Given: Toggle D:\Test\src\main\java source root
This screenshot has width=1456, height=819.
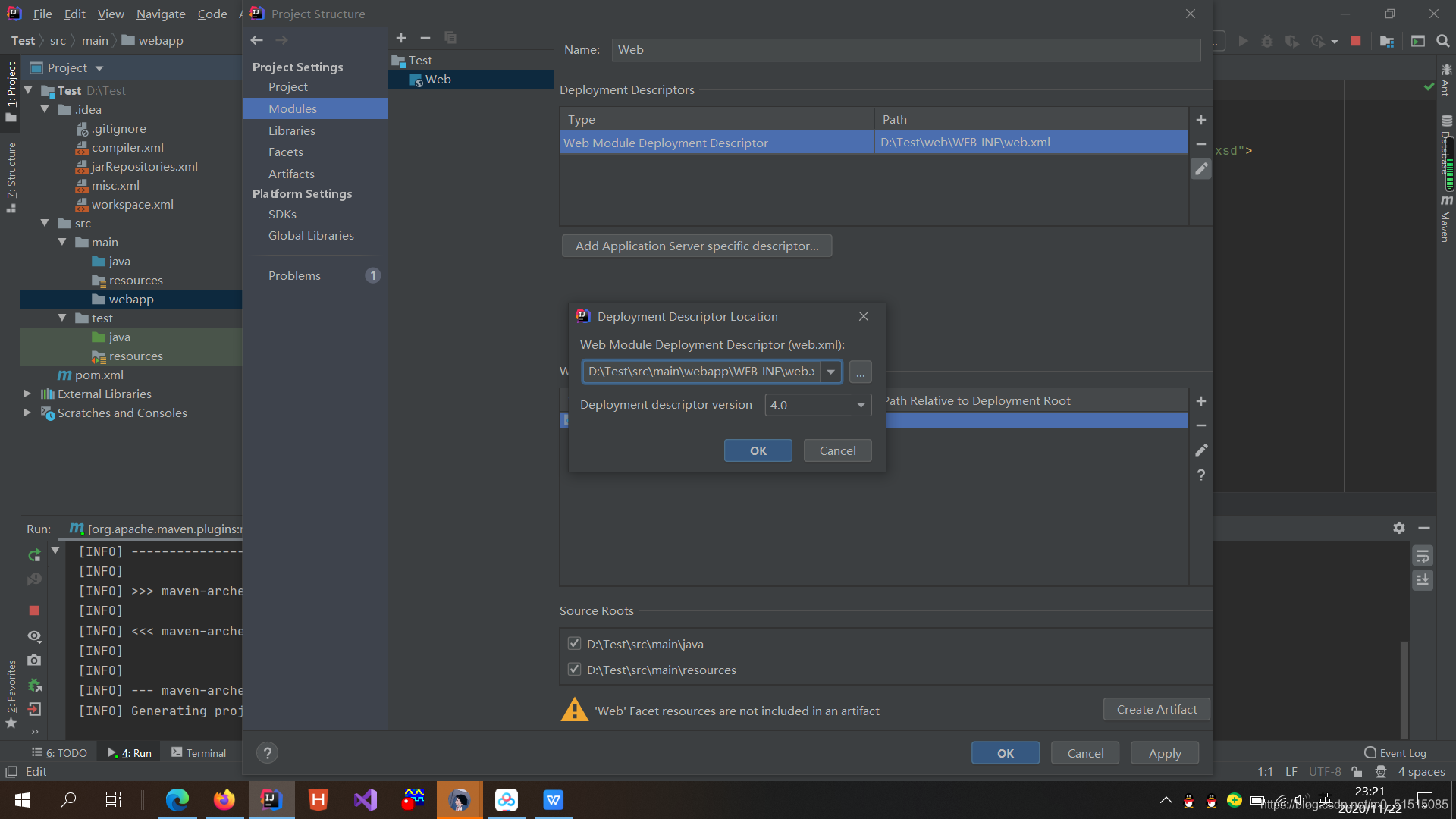Looking at the screenshot, I should click(x=574, y=643).
